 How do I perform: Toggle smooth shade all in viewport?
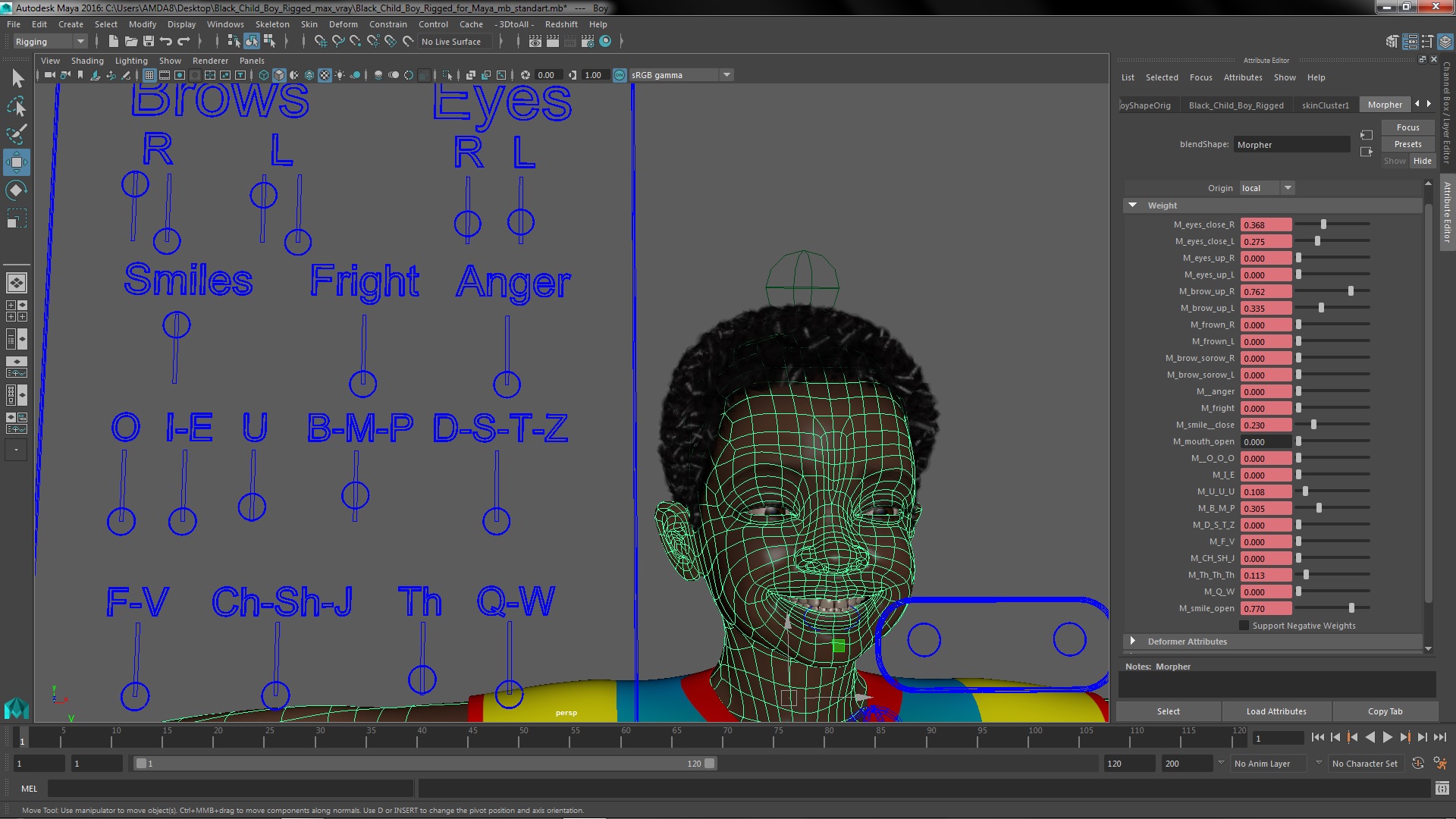(x=279, y=75)
